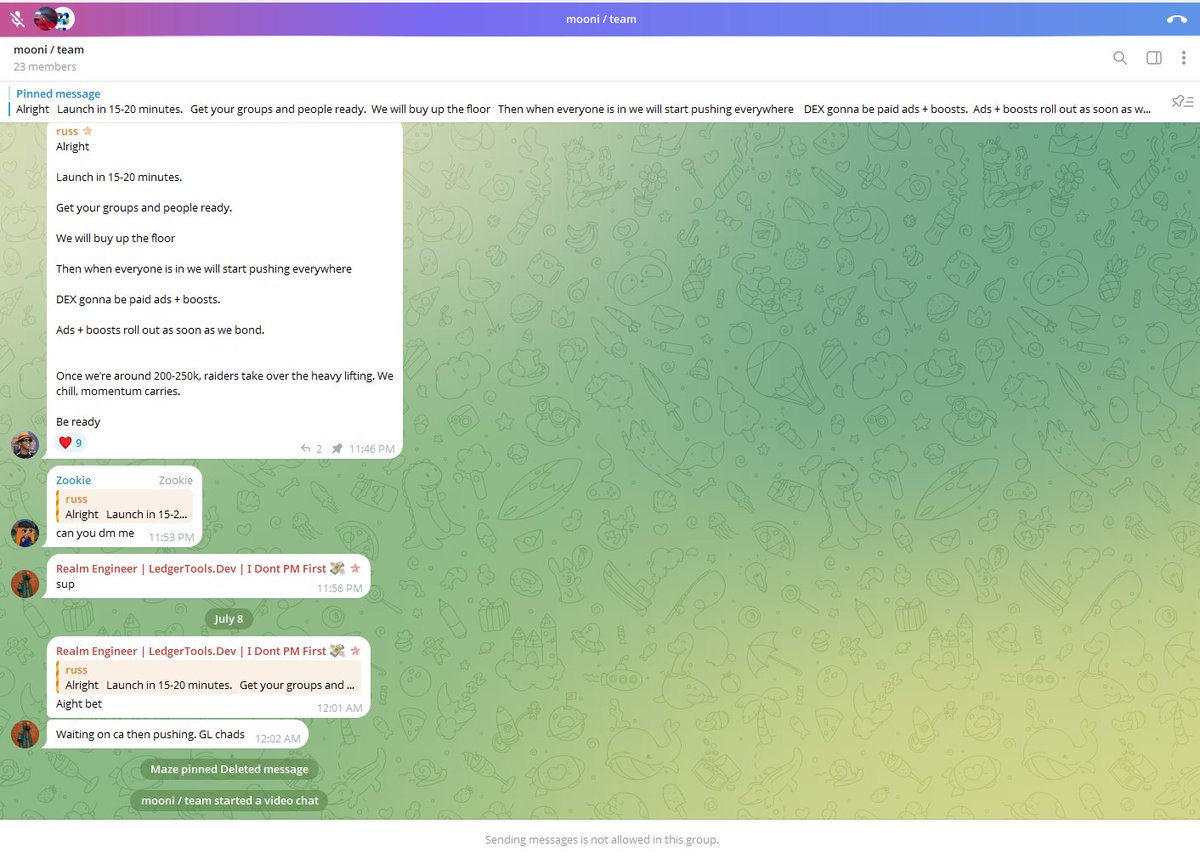
Task: Select the 12:01 AM timestamp
Action: [339, 708]
